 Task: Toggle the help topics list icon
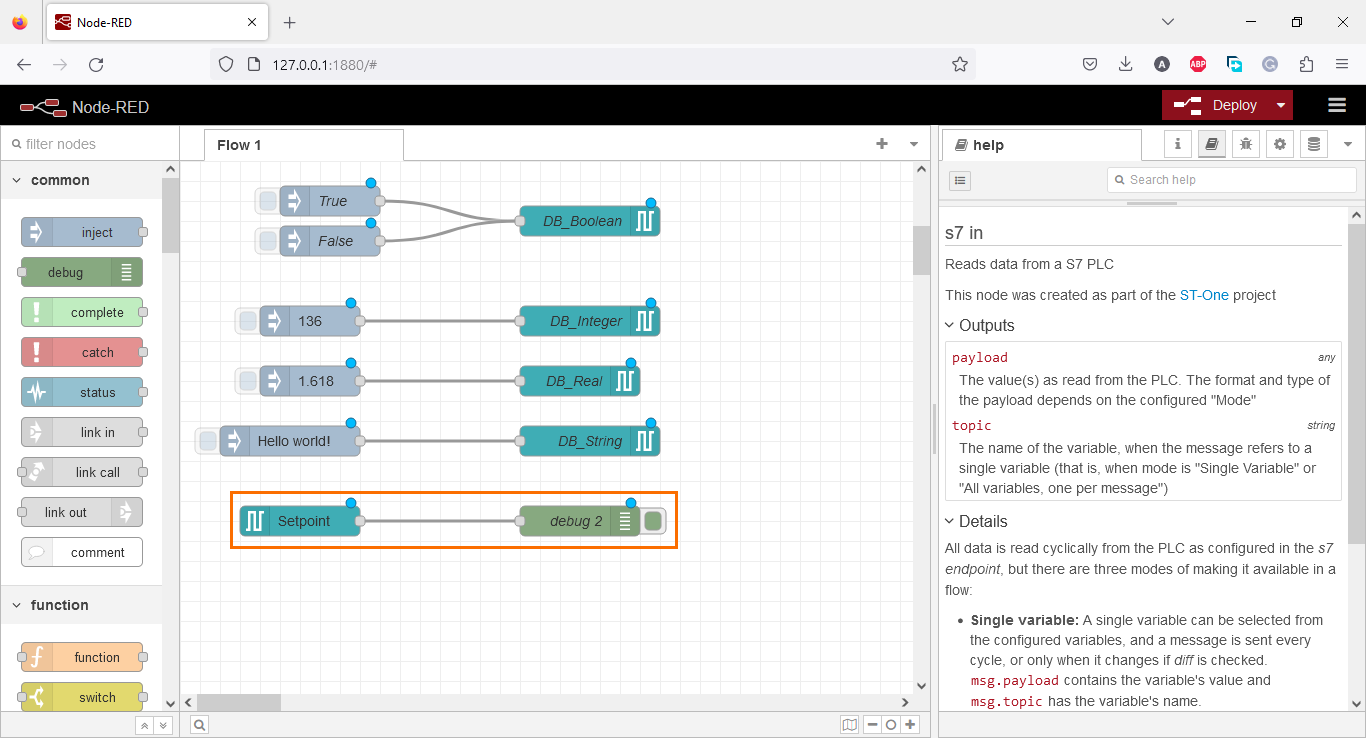pyautogui.click(x=960, y=180)
